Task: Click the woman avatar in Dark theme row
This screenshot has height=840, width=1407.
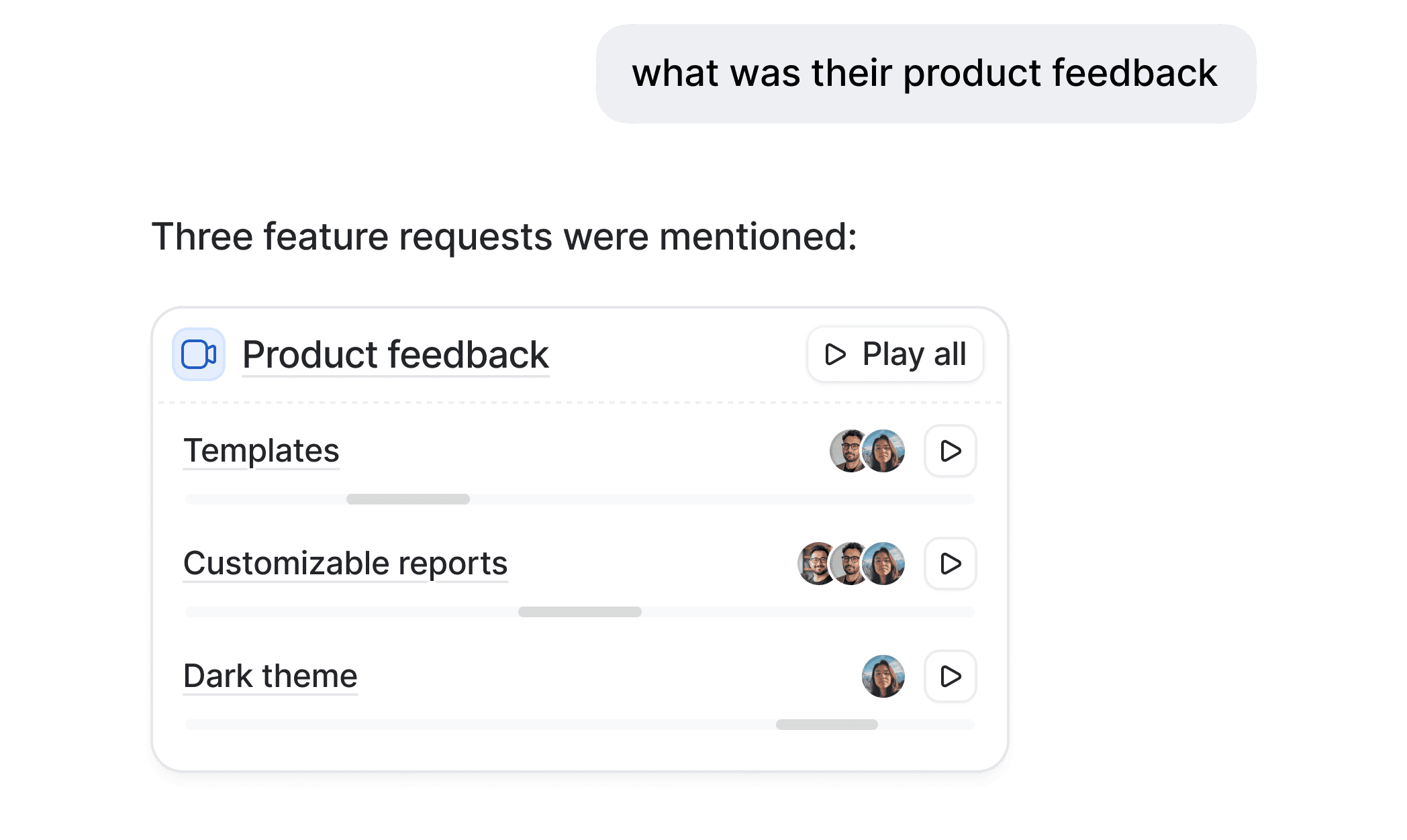Action: pyautogui.click(x=883, y=676)
